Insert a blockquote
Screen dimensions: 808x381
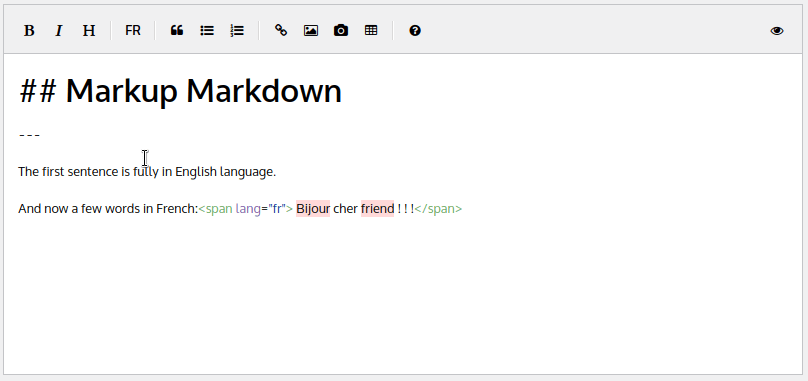(x=177, y=31)
